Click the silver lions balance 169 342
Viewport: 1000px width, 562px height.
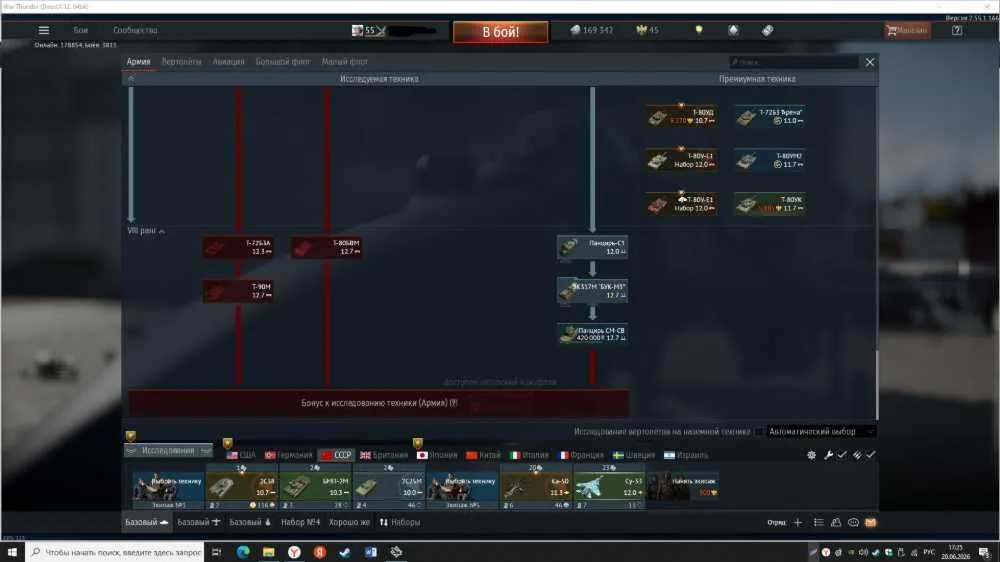coord(591,30)
